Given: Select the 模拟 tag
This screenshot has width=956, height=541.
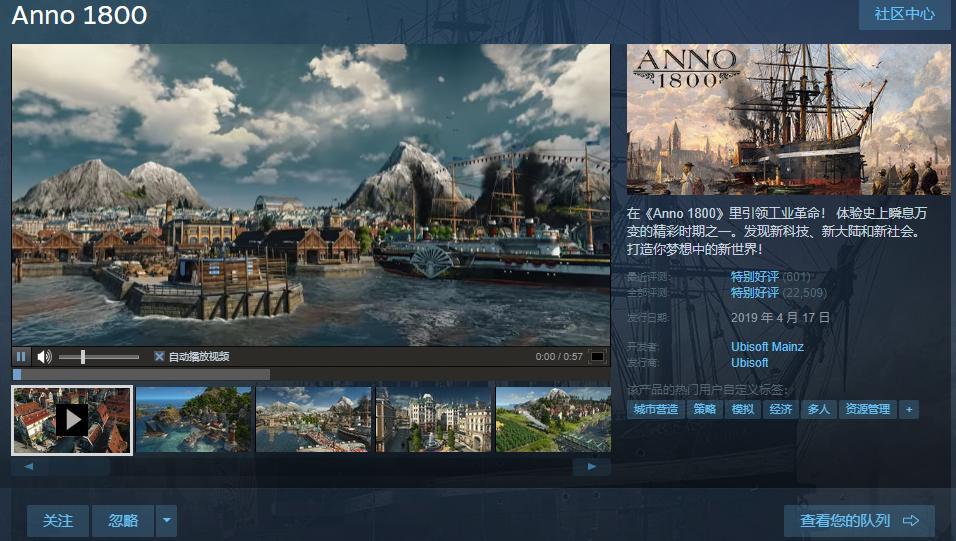Looking at the screenshot, I should pyautogui.click(x=743, y=409).
